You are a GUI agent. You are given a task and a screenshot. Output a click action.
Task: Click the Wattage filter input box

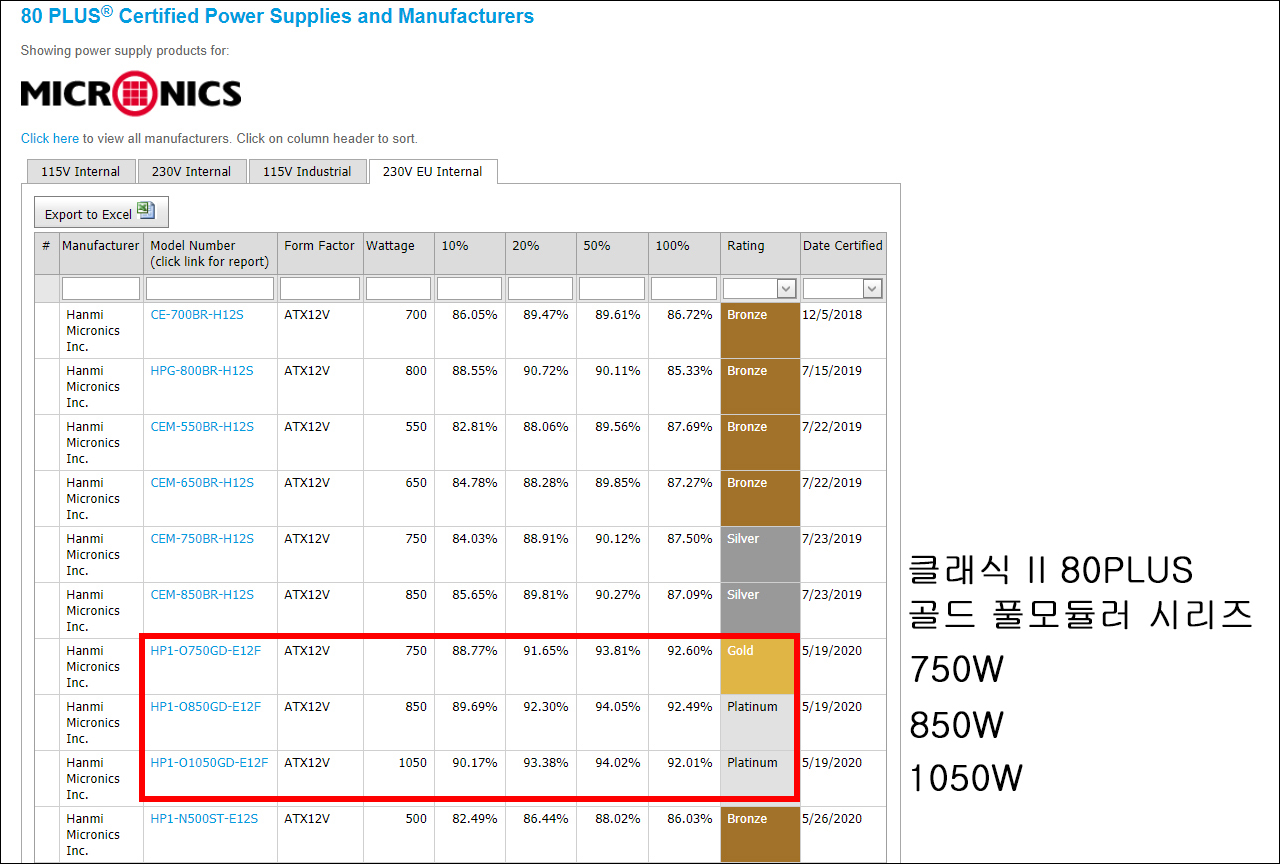398,289
